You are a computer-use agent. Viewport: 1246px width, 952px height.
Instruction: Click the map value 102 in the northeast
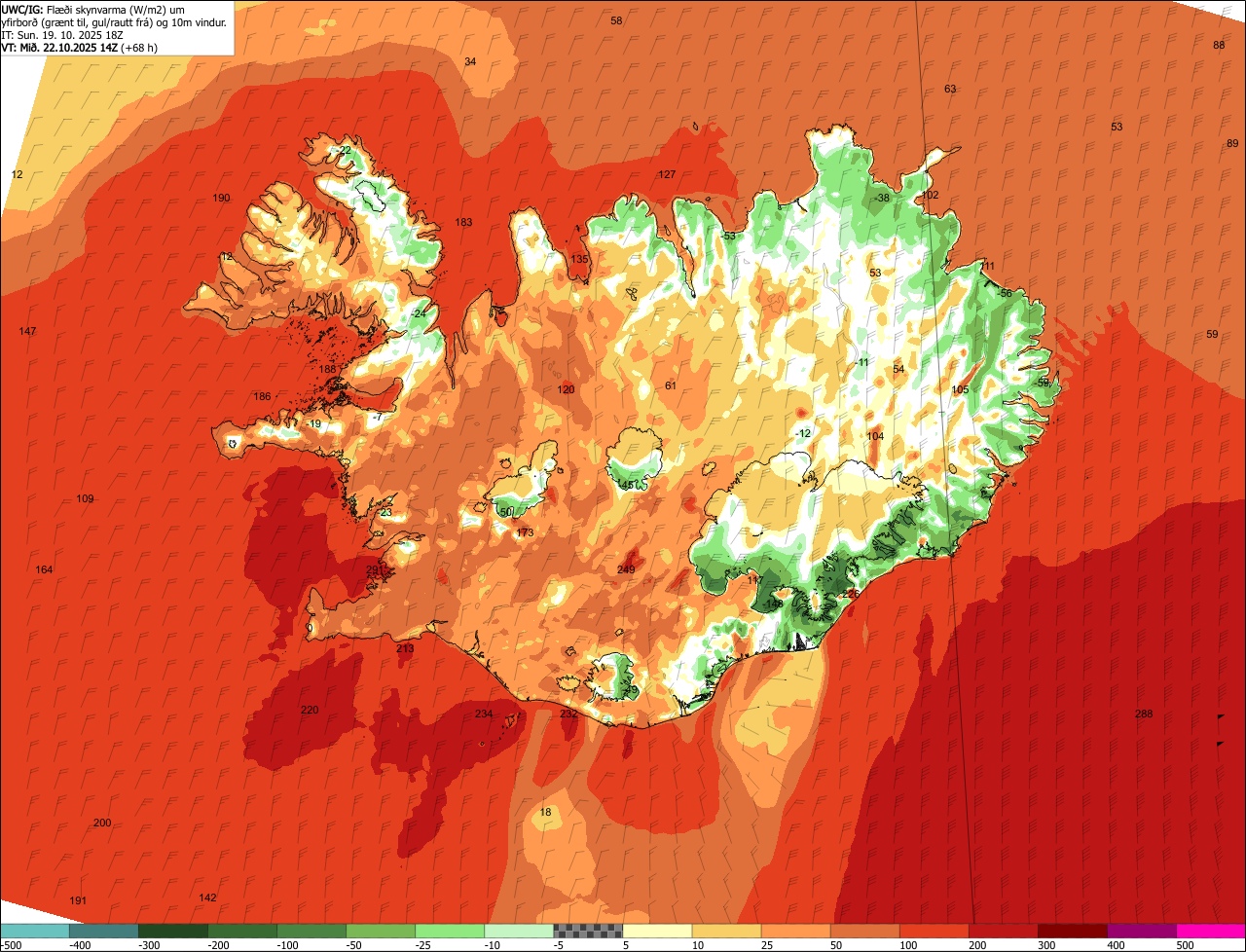[x=930, y=195]
